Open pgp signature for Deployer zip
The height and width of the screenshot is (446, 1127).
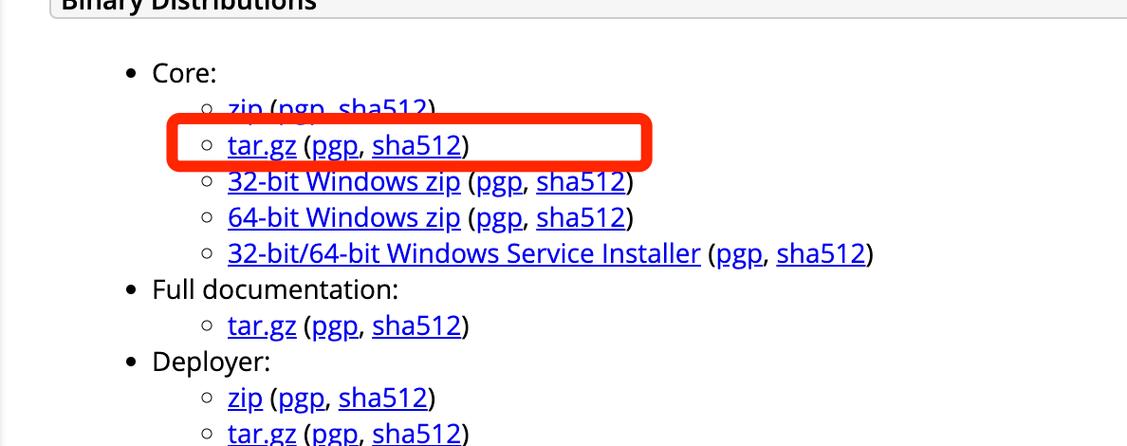301,398
